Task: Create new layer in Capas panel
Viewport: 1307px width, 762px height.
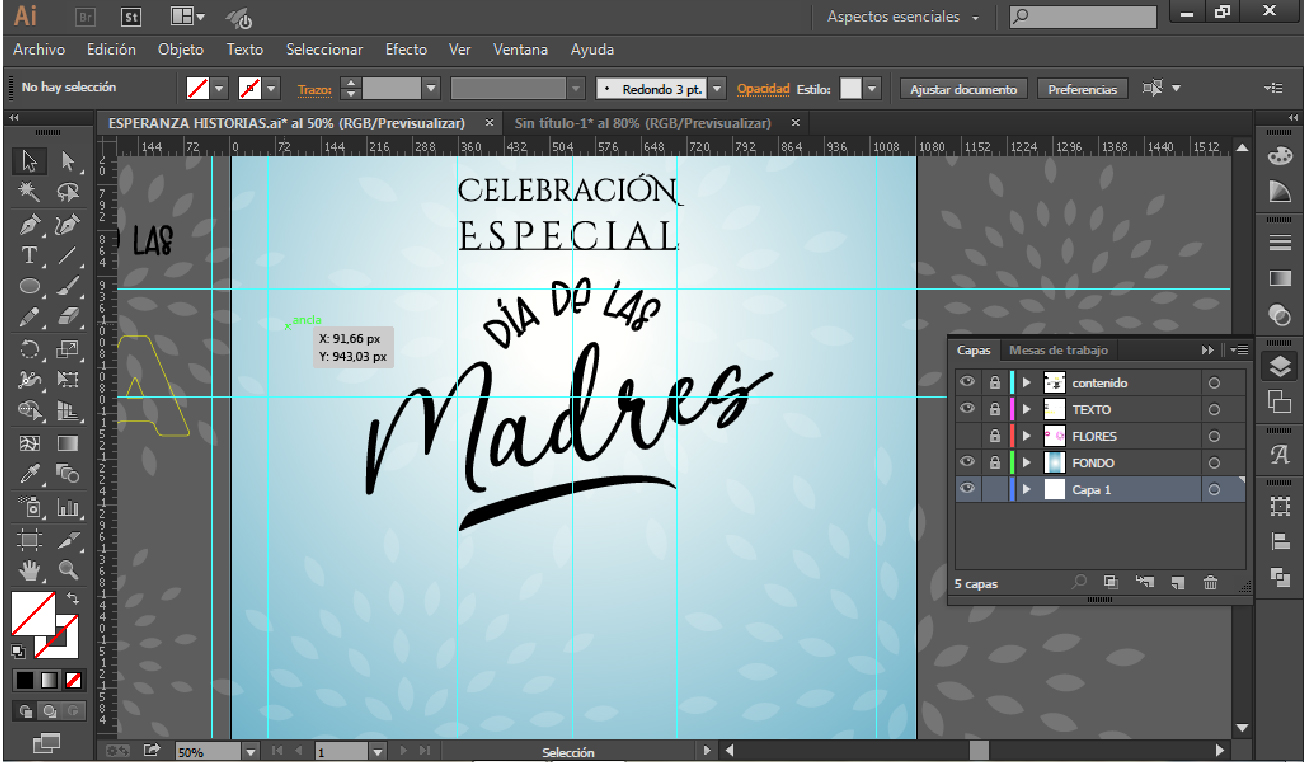Action: click(x=1177, y=582)
